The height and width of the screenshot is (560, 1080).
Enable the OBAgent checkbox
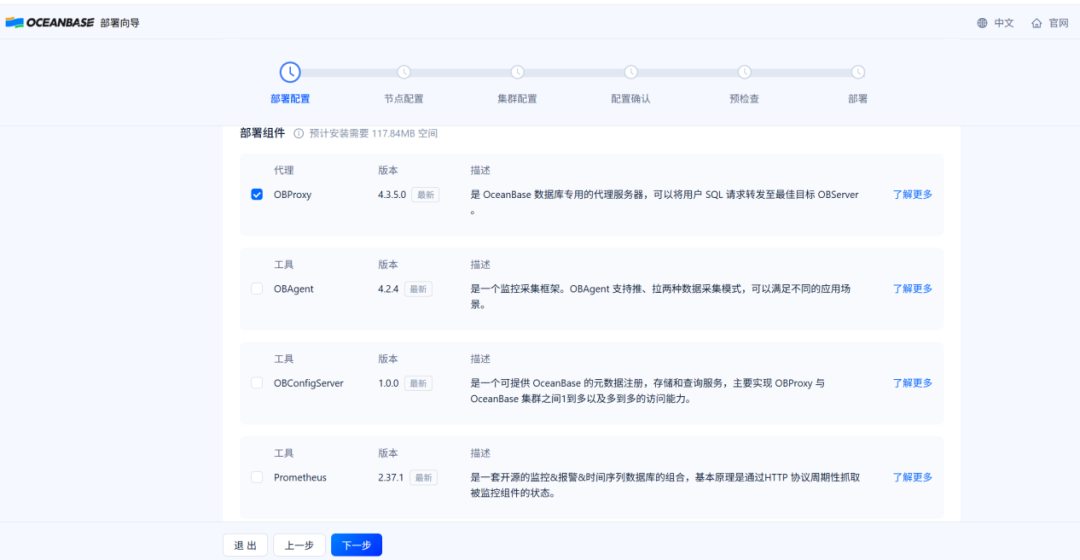(257, 289)
